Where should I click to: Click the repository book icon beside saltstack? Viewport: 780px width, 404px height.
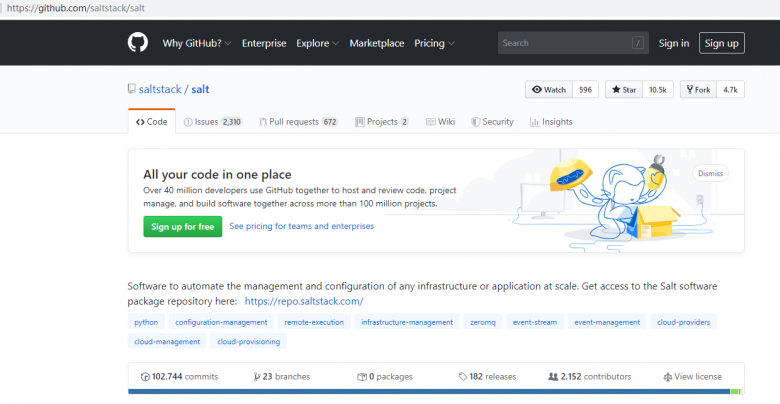tap(131, 89)
